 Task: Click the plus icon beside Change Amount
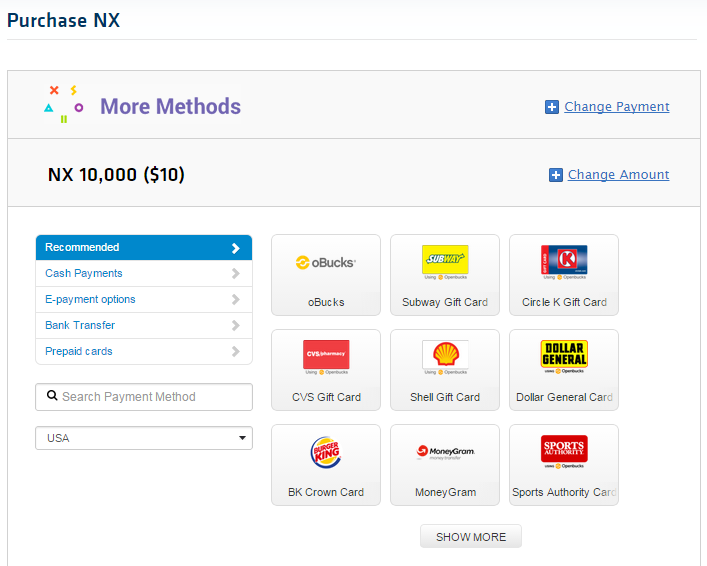click(556, 175)
